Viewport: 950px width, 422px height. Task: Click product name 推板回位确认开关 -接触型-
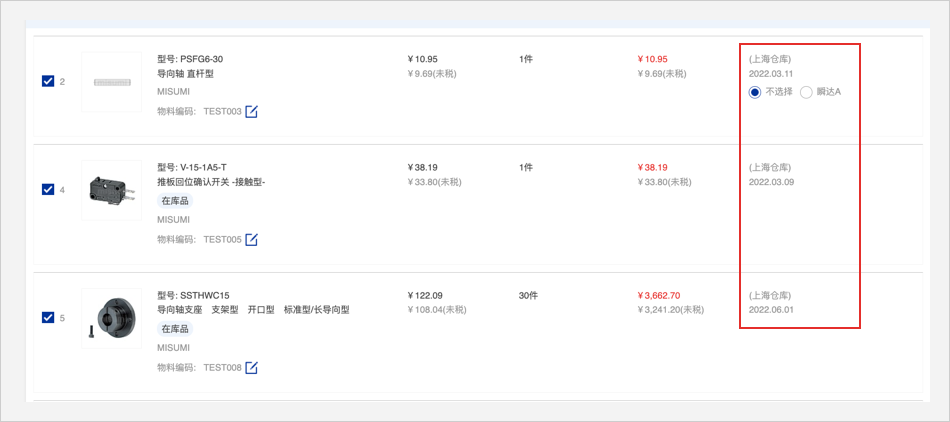coord(211,182)
